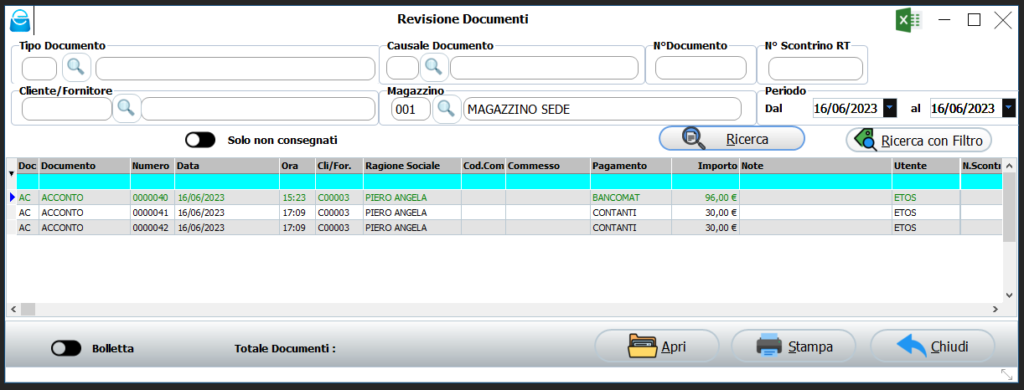Toggle the Bolletta switch
This screenshot has height=390, width=1024.
click(66, 349)
